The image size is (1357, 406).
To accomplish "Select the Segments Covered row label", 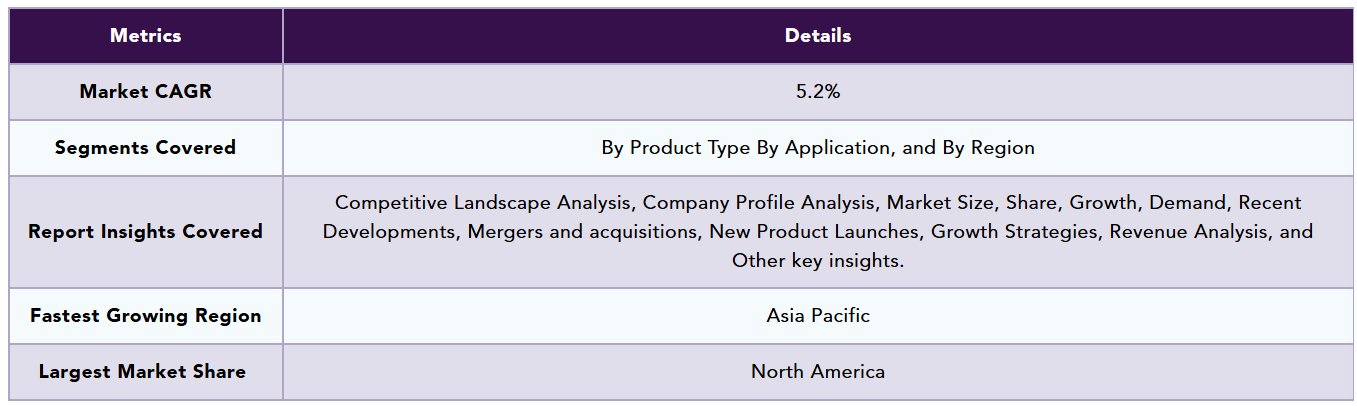I will 146,148.
